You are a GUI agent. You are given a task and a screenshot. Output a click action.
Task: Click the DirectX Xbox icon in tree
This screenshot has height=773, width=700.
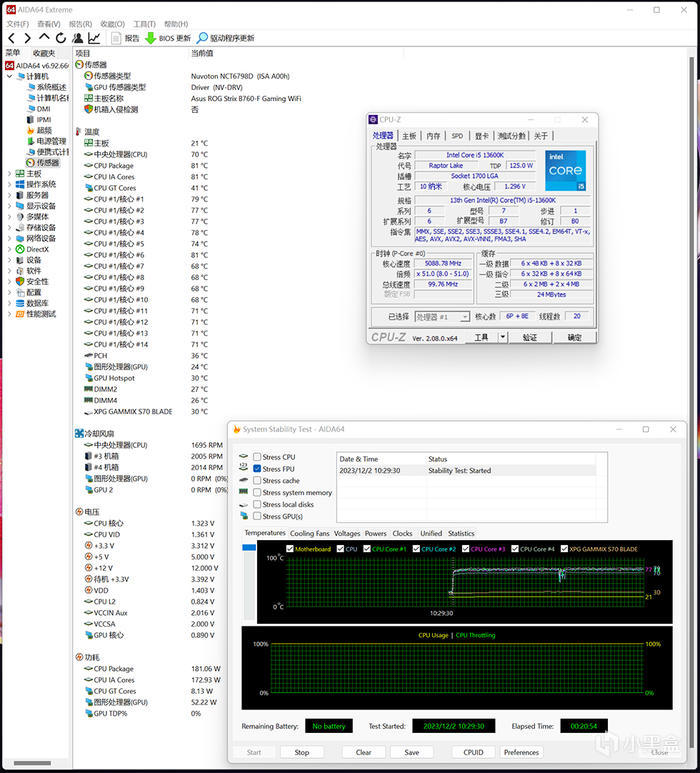click(x=20, y=249)
